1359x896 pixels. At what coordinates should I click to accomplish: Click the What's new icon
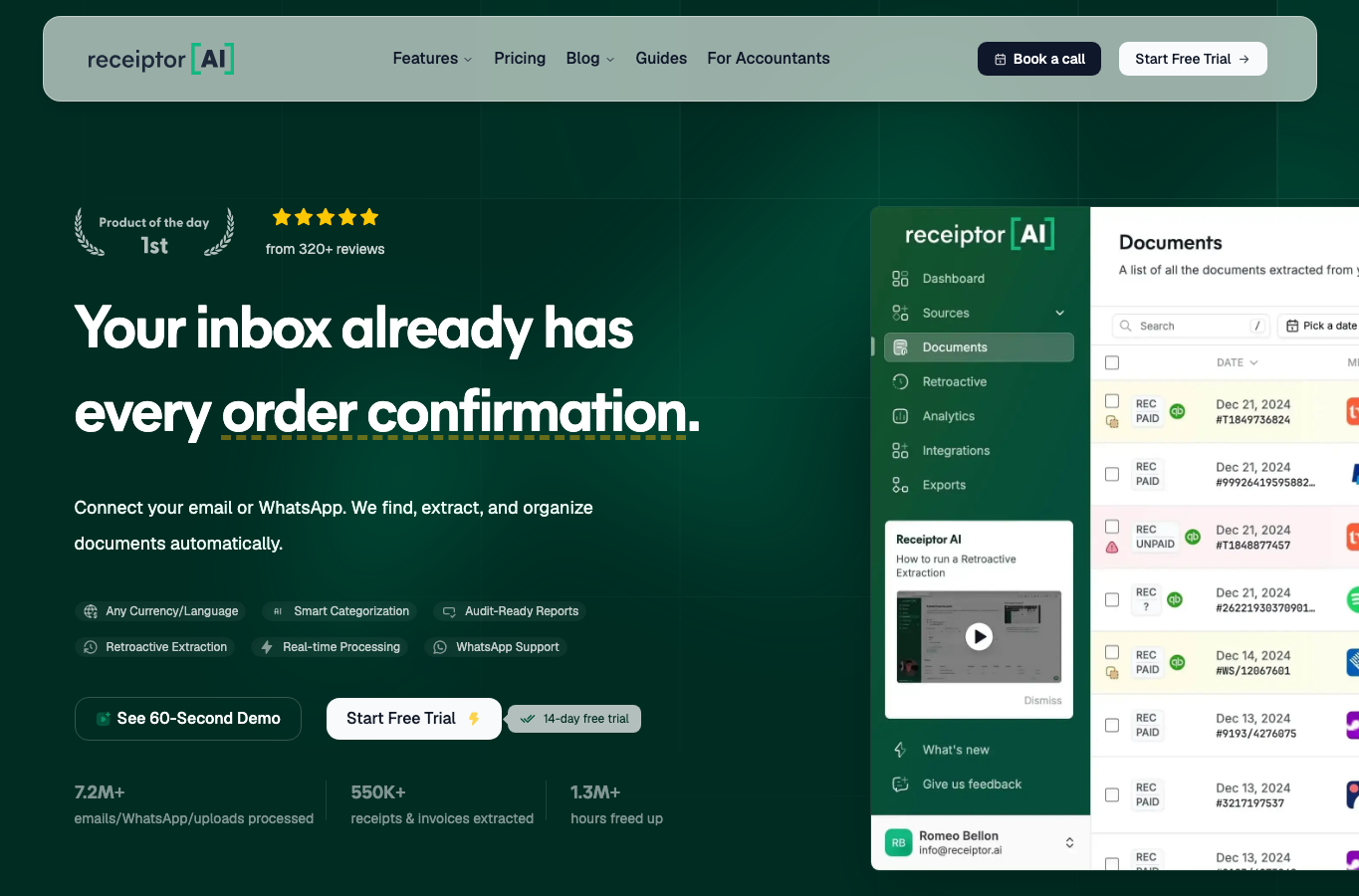[x=900, y=750]
